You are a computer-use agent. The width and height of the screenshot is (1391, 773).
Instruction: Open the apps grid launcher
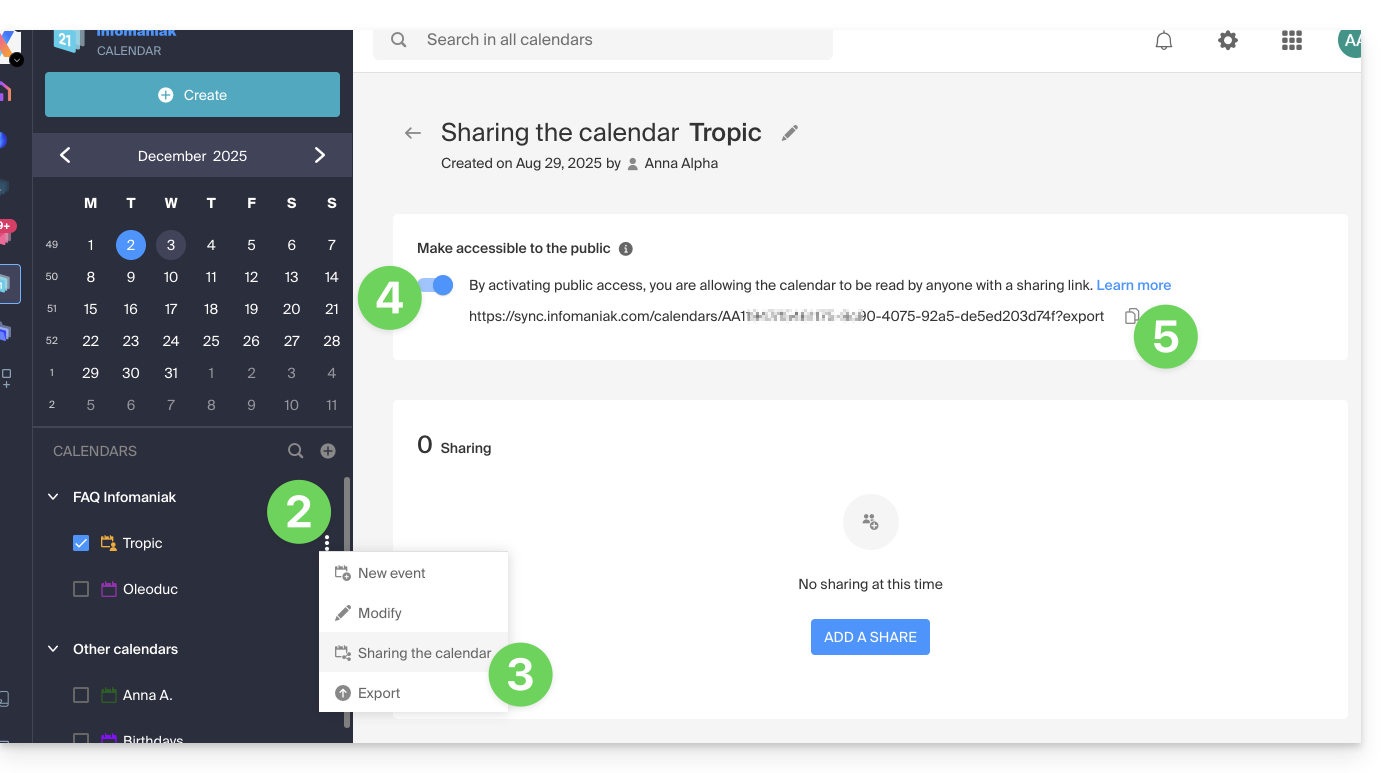pos(1291,41)
